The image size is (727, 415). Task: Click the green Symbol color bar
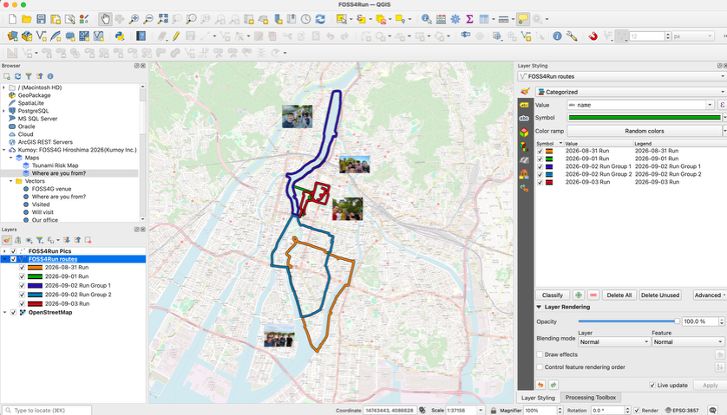coord(644,118)
